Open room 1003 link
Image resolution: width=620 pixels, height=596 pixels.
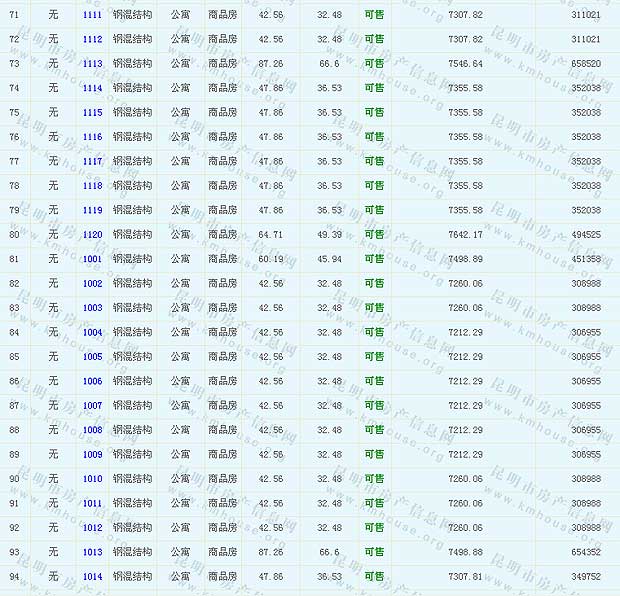coord(92,308)
